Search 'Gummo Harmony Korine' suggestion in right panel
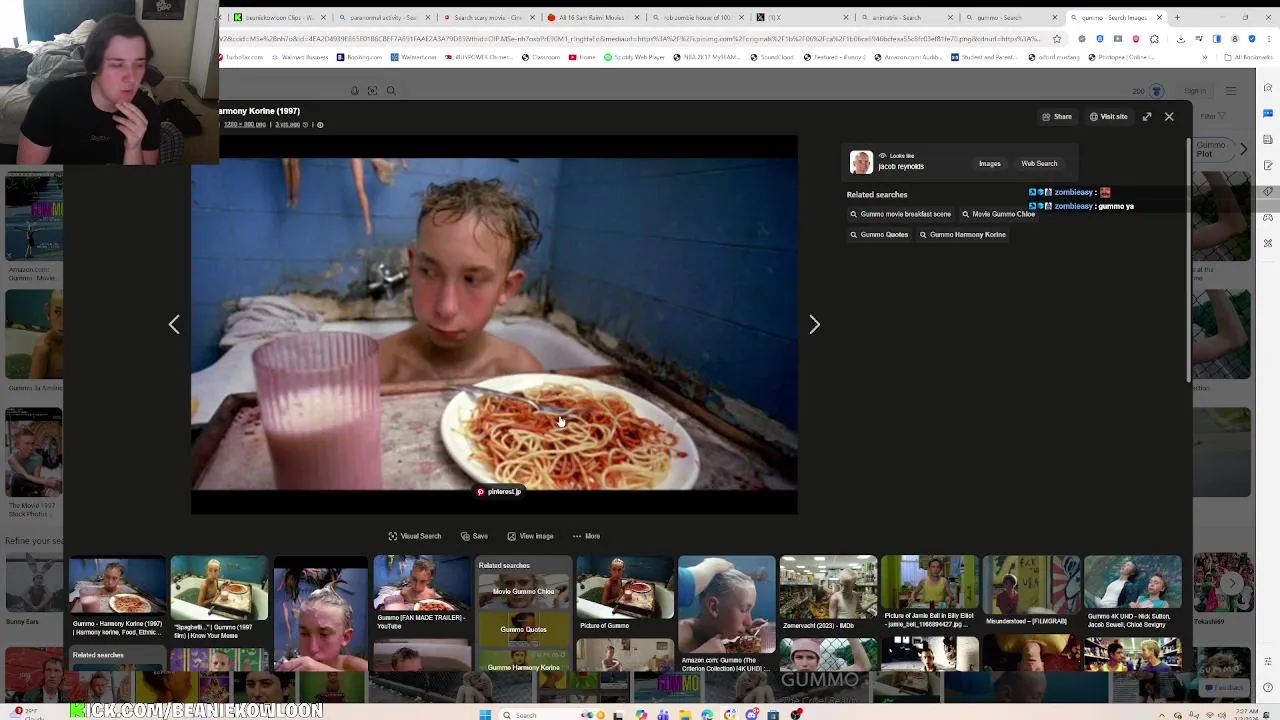1280x720 pixels. [x=962, y=234]
